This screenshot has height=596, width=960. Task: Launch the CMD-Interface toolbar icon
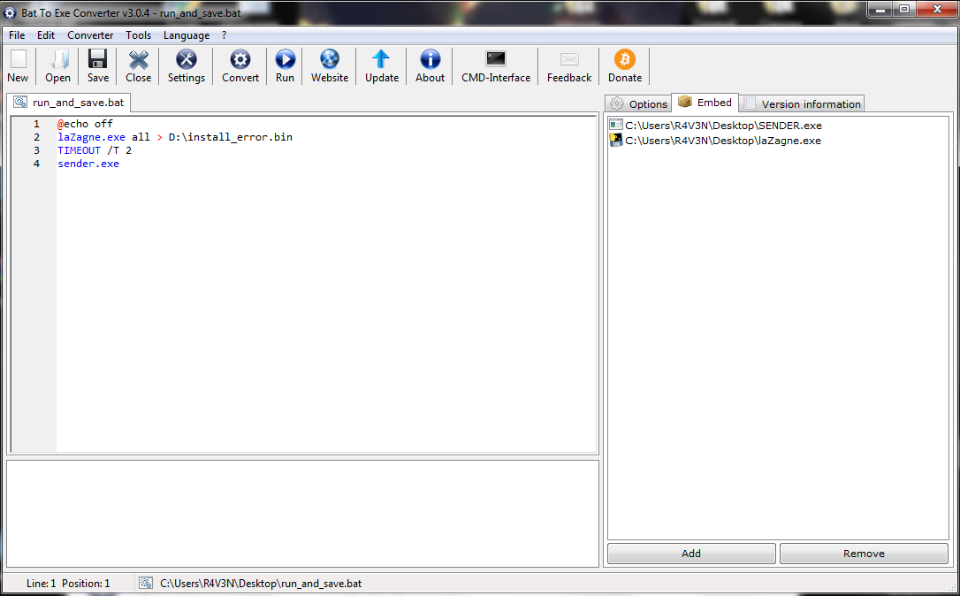pyautogui.click(x=496, y=60)
